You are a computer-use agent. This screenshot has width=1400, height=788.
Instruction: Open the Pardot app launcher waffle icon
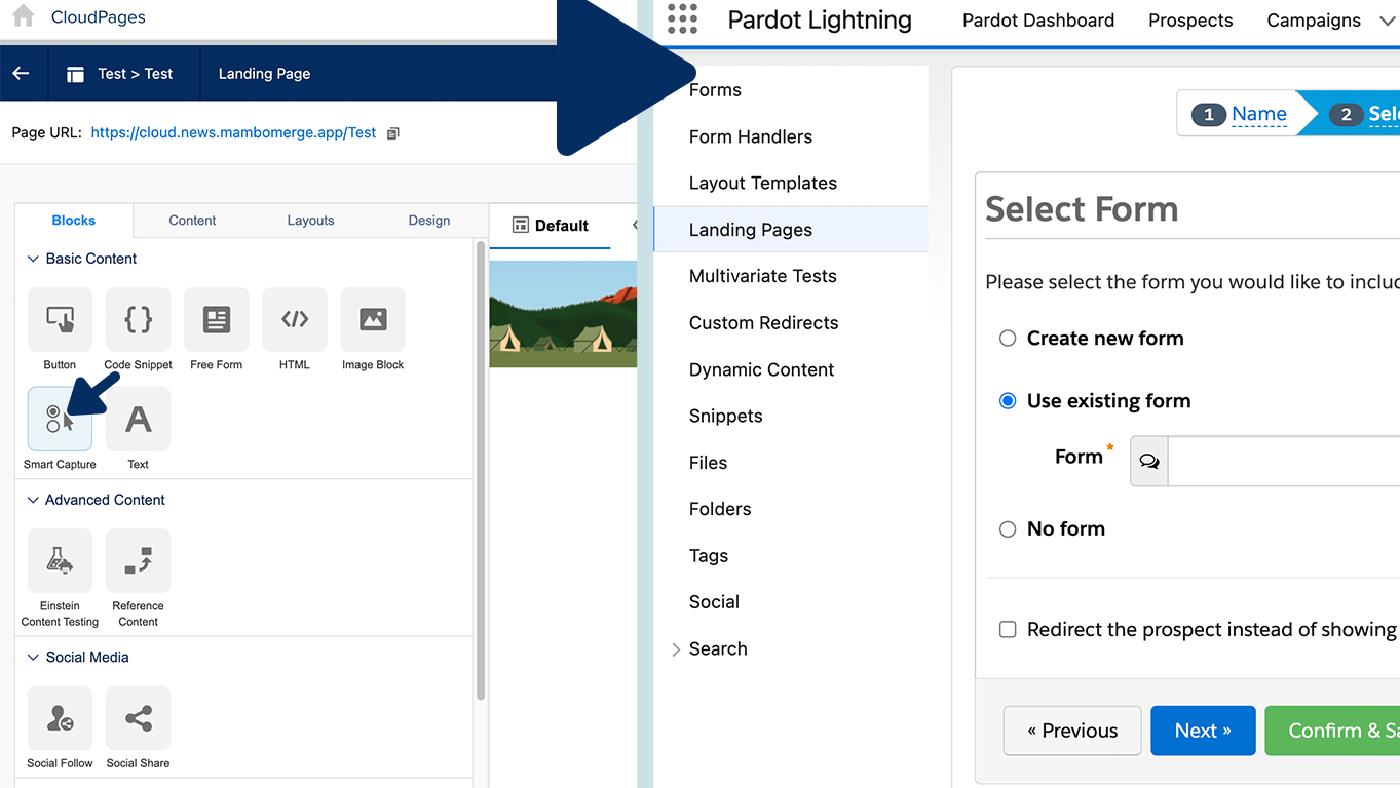(682, 20)
